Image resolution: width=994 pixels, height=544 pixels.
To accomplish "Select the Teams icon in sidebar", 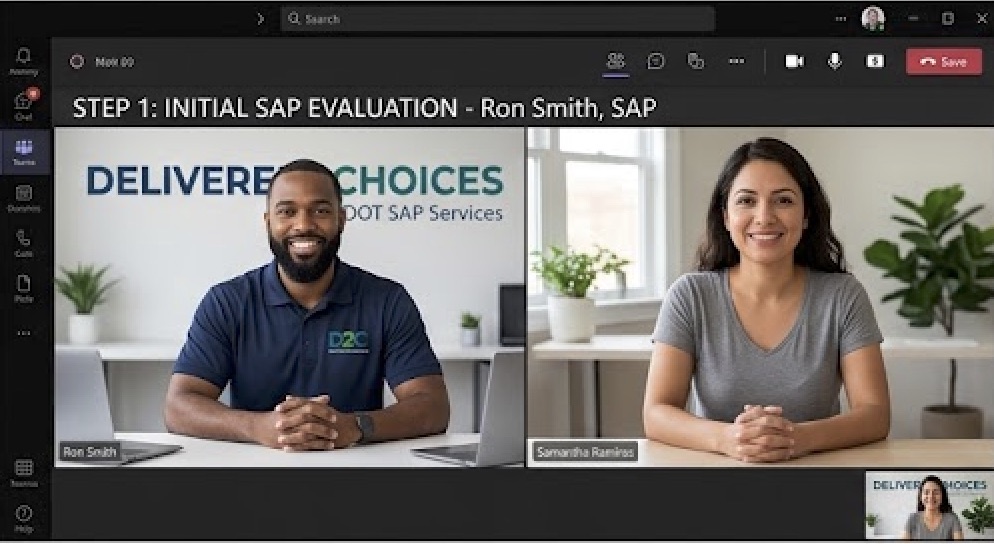I will (23, 152).
